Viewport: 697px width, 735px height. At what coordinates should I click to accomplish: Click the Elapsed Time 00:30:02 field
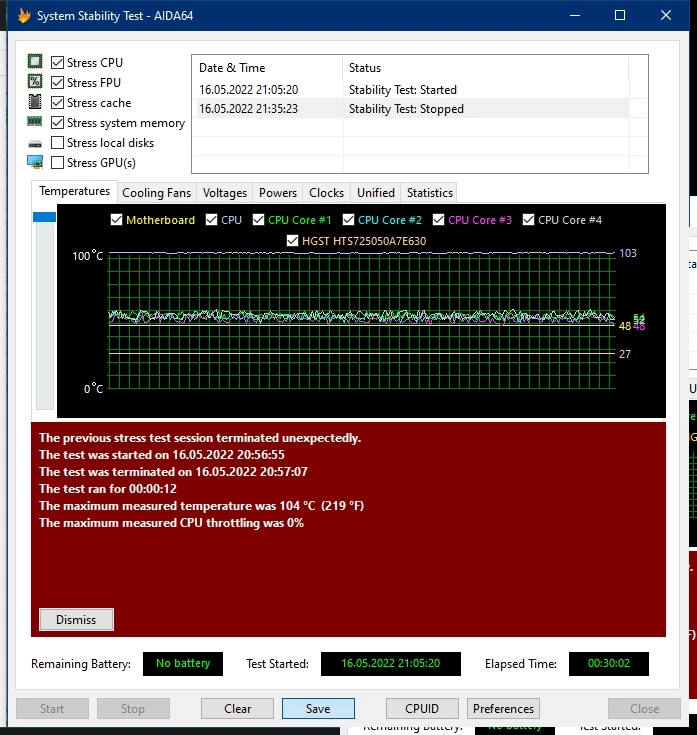(x=608, y=663)
